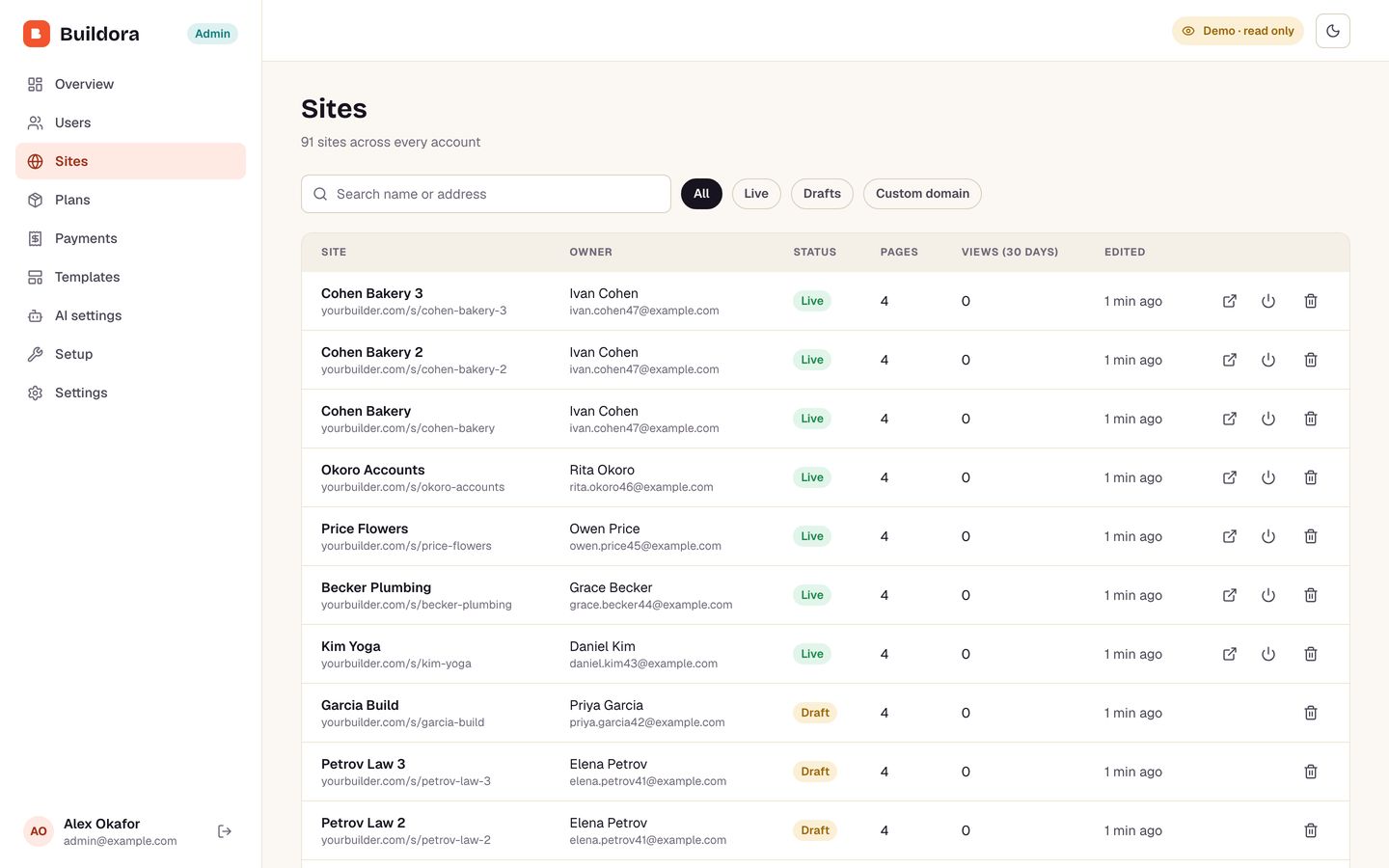Delete the Price Flowers site

(x=1311, y=536)
